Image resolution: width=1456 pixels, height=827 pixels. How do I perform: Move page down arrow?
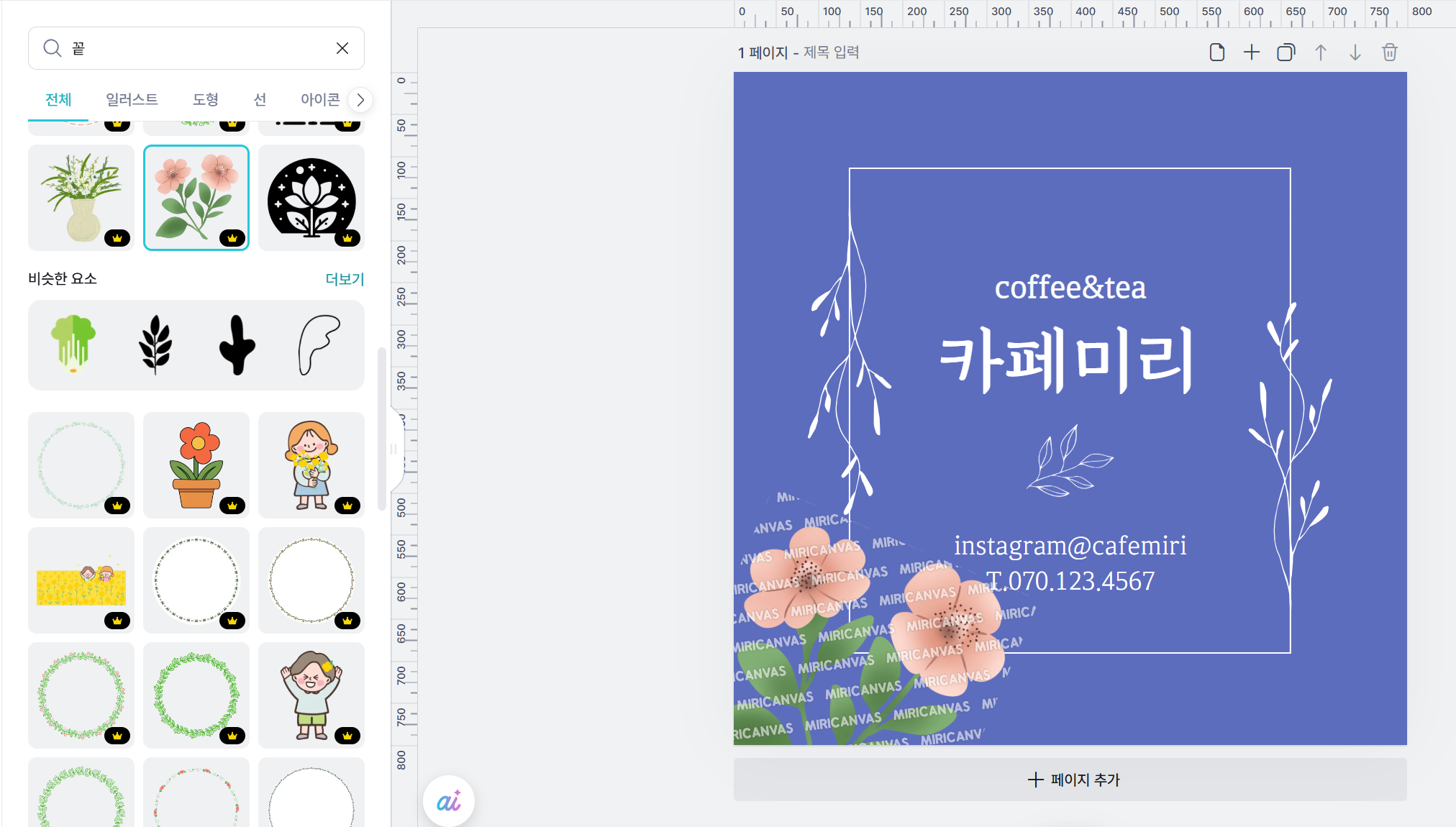pyautogui.click(x=1355, y=52)
